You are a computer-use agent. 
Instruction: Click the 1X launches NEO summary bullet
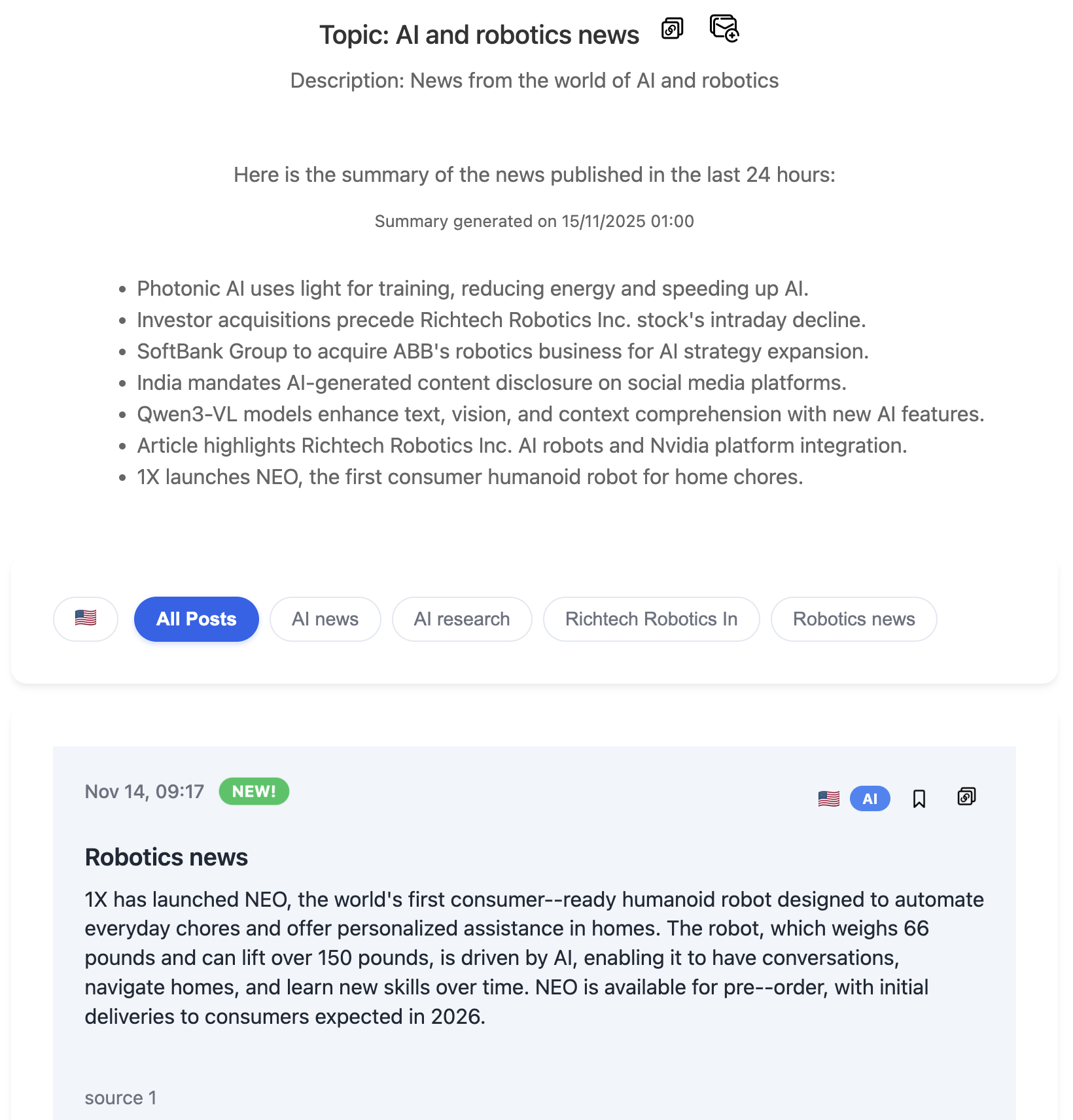(470, 477)
